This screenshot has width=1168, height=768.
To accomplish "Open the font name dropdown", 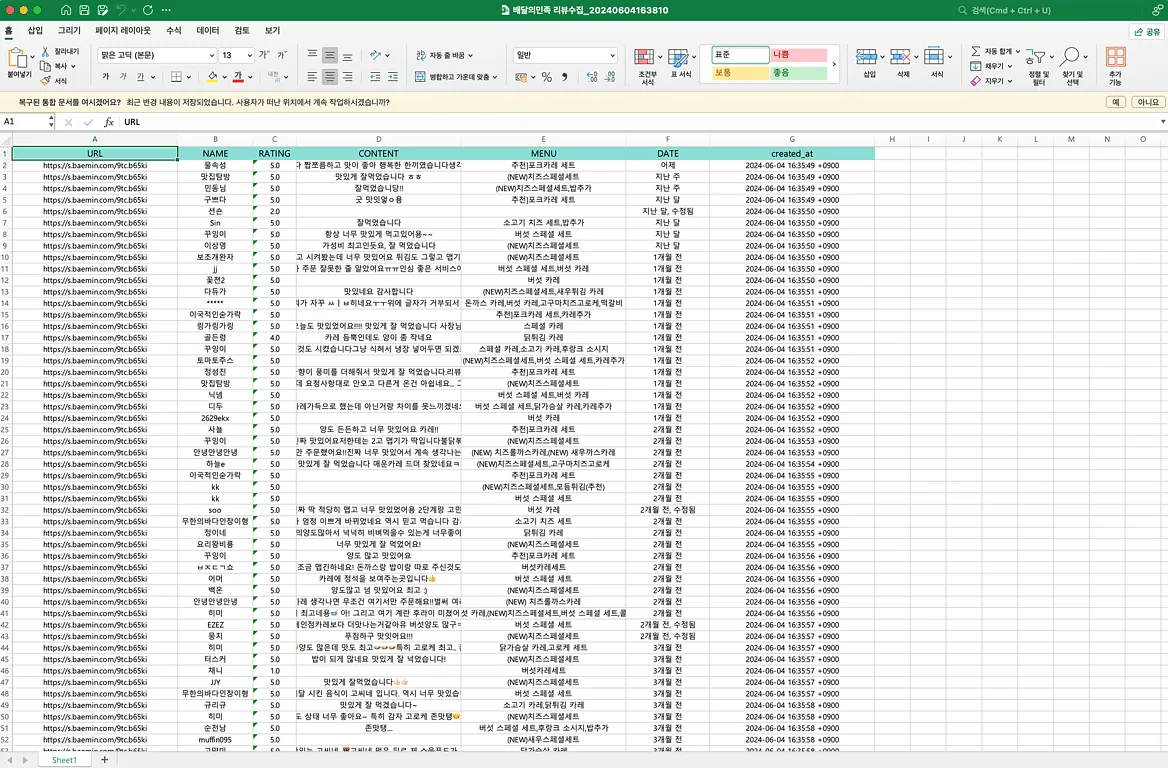I will click(x=210, y=56).
